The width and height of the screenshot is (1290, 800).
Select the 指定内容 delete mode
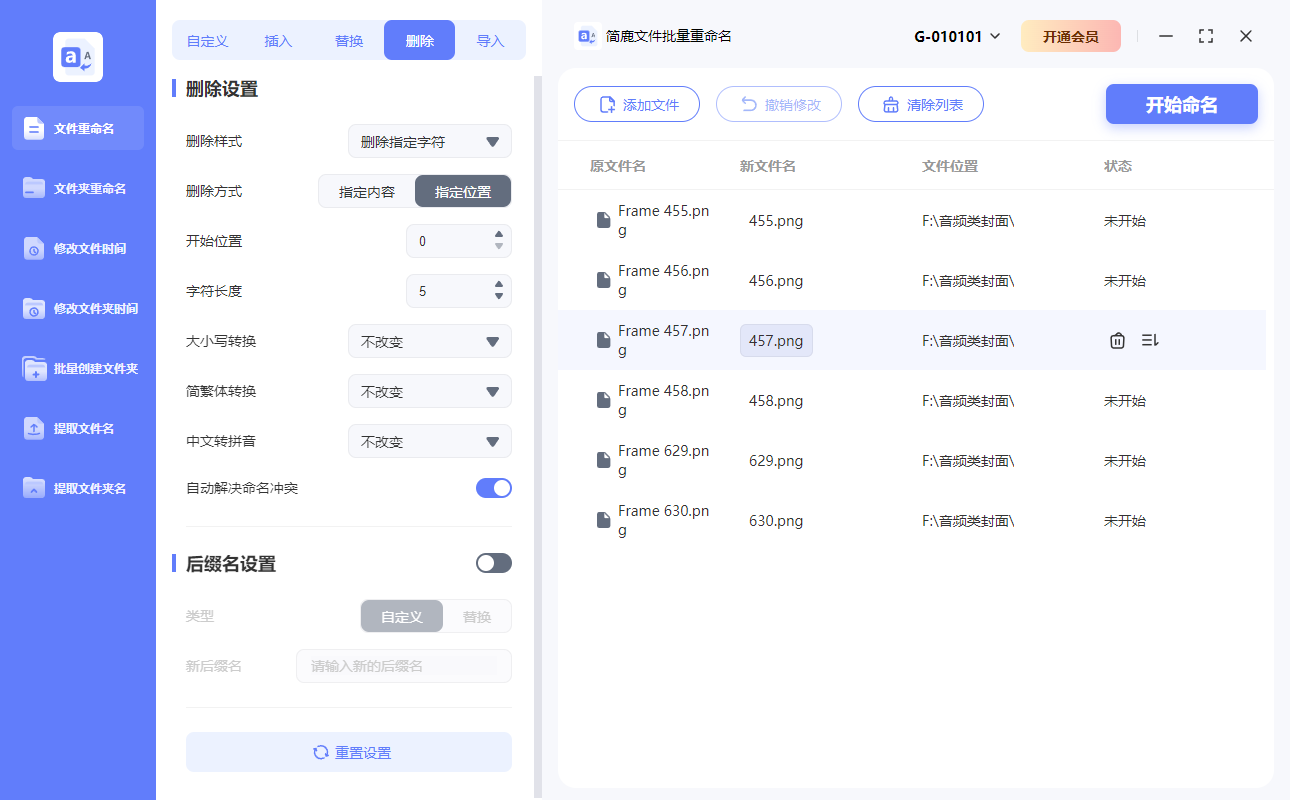(x=367, y=191)
